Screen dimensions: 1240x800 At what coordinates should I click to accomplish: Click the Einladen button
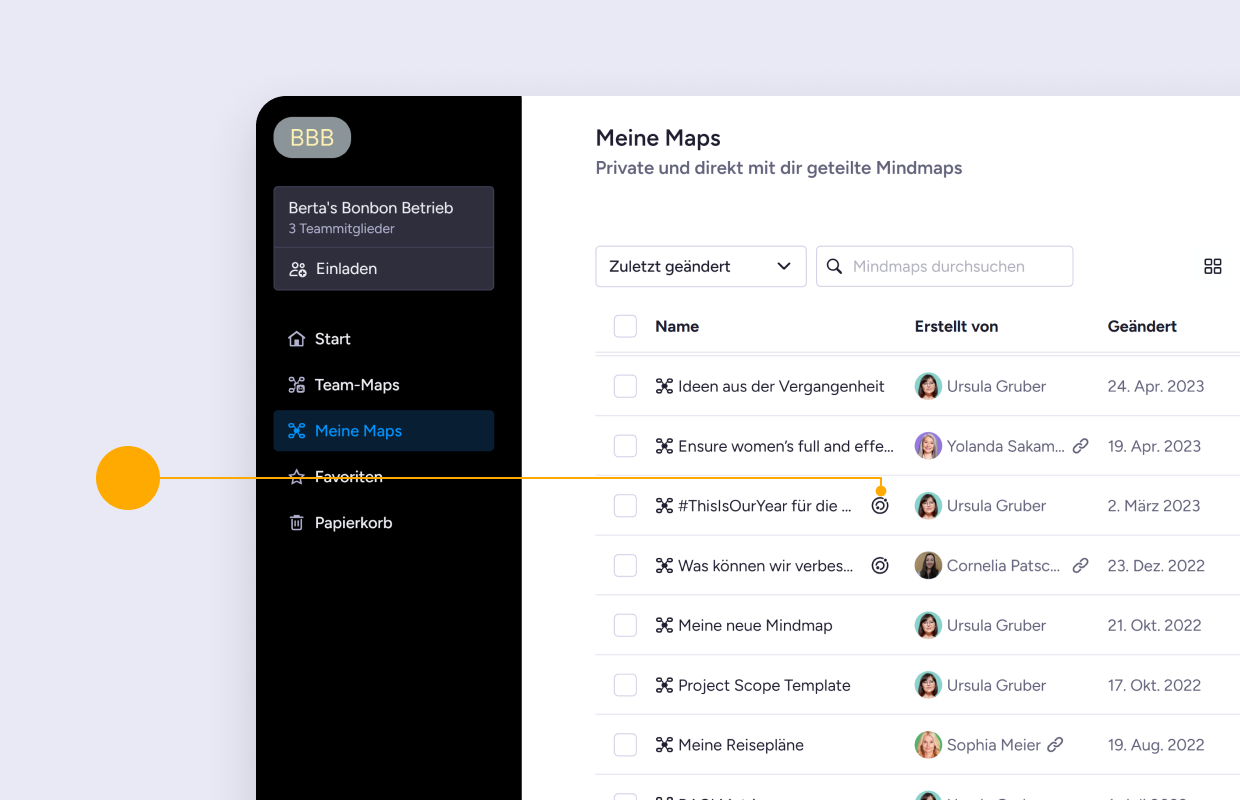click(384, 269)
